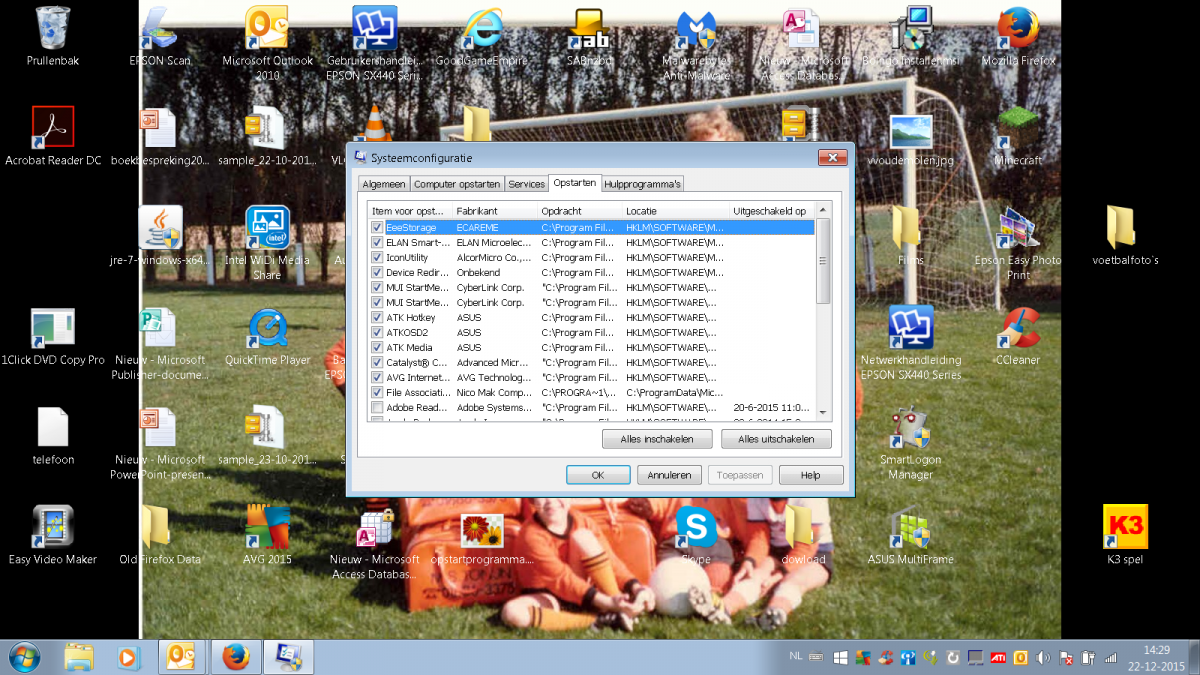
Task: Uncheck the Device Redirector startup item
Action: [377, 272]
